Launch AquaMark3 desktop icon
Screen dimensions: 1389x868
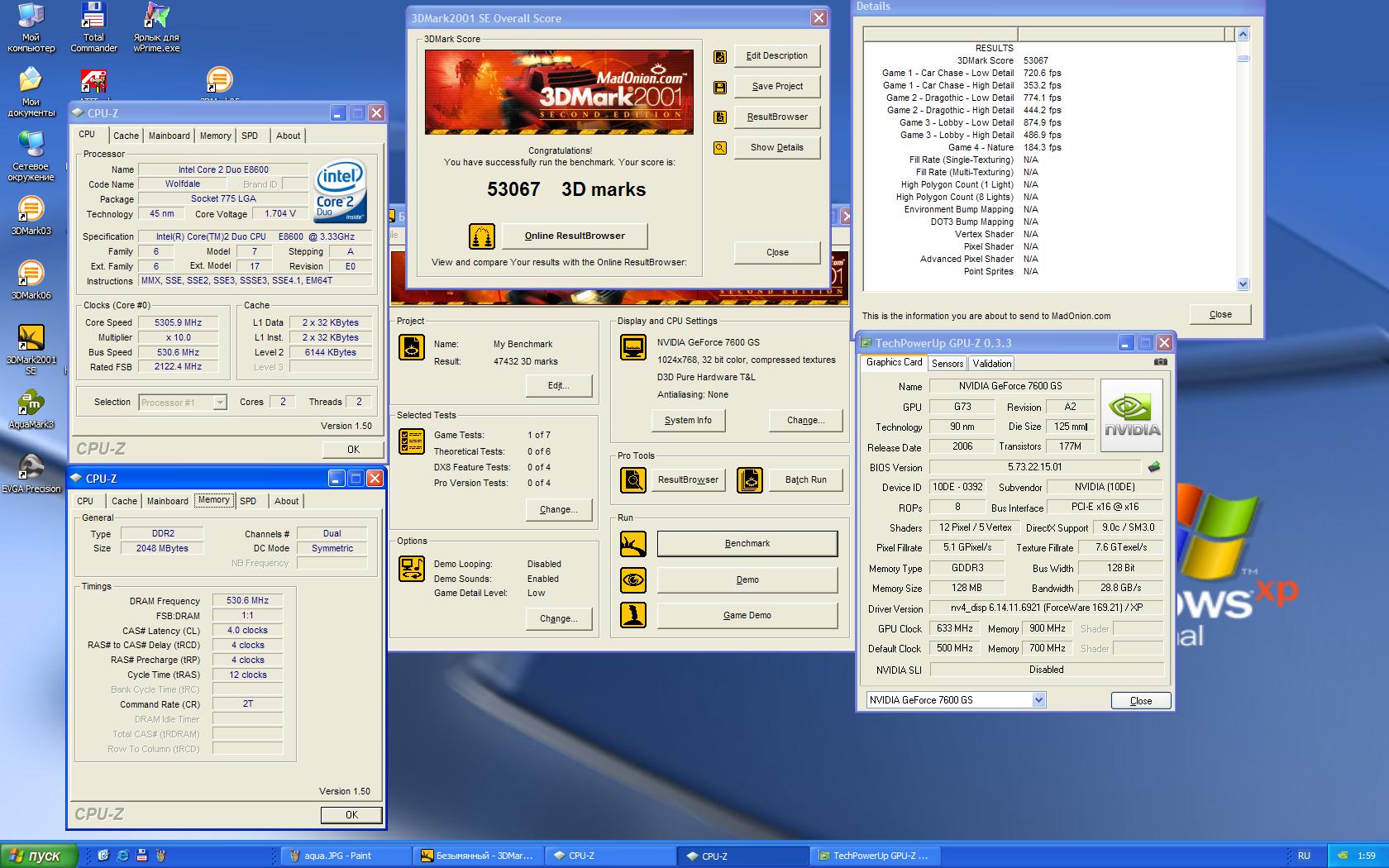tap(31, 409)
